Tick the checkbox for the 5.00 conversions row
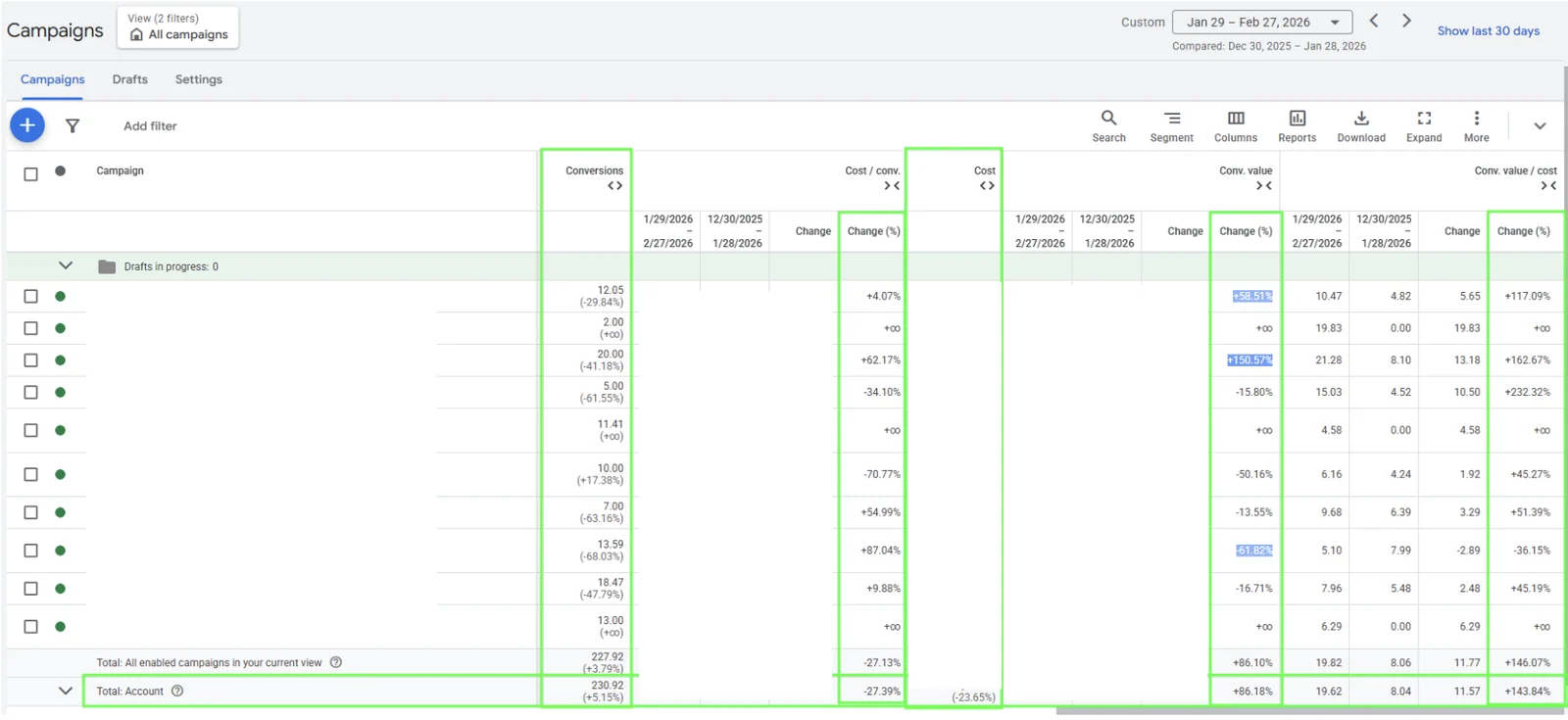The height and width of the screenshot is (720, 1568). [31, 392]
